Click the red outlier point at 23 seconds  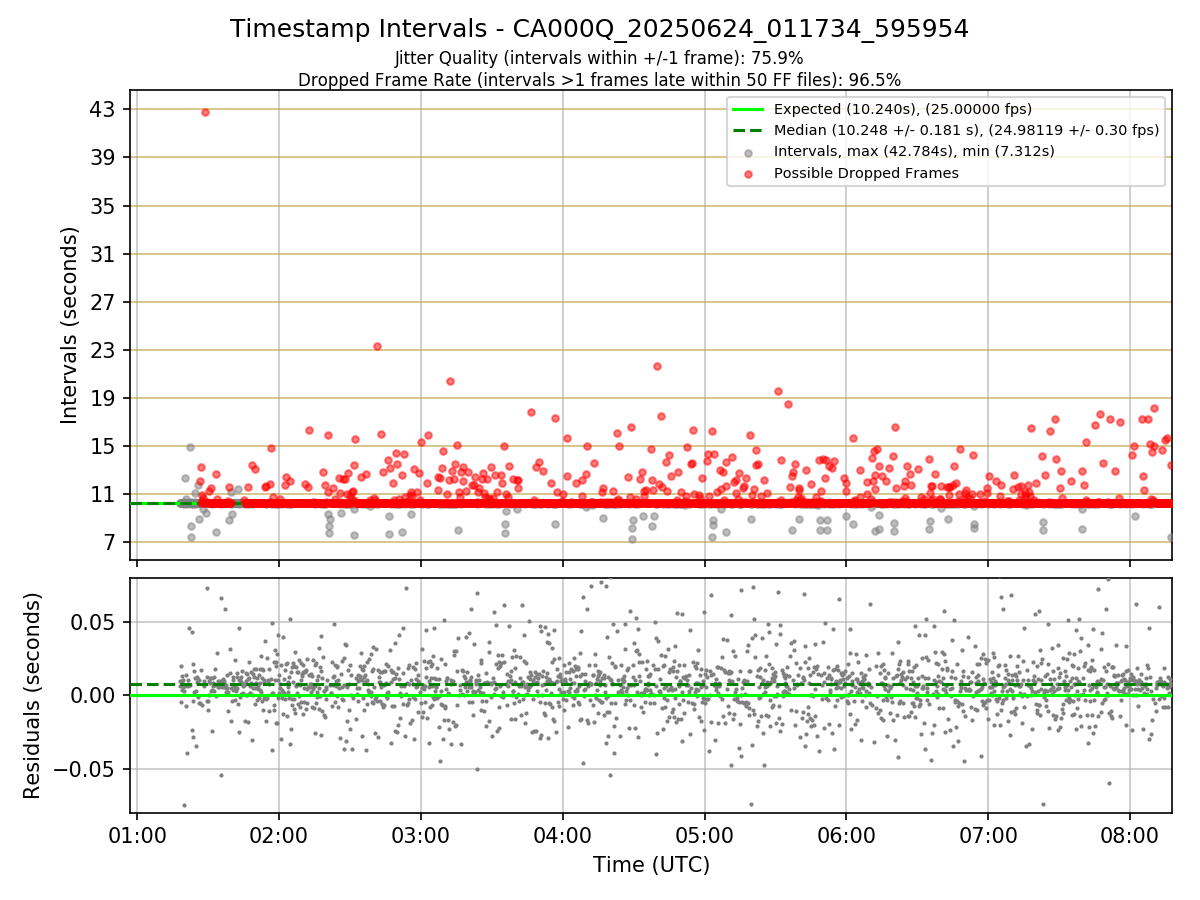(377, 346)
